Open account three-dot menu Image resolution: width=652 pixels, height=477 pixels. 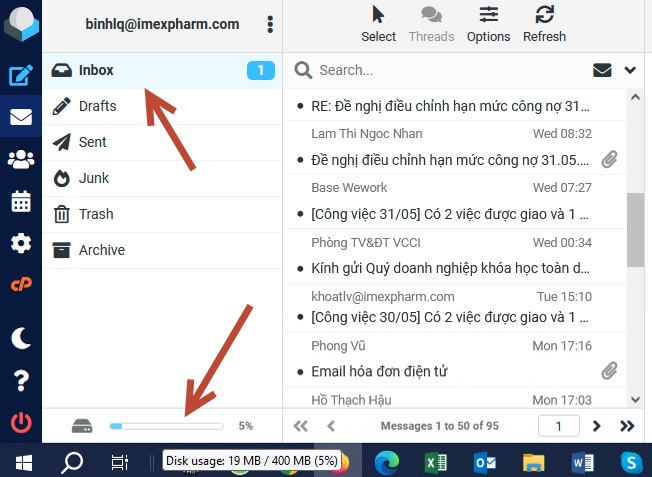(x=270, y=25)
